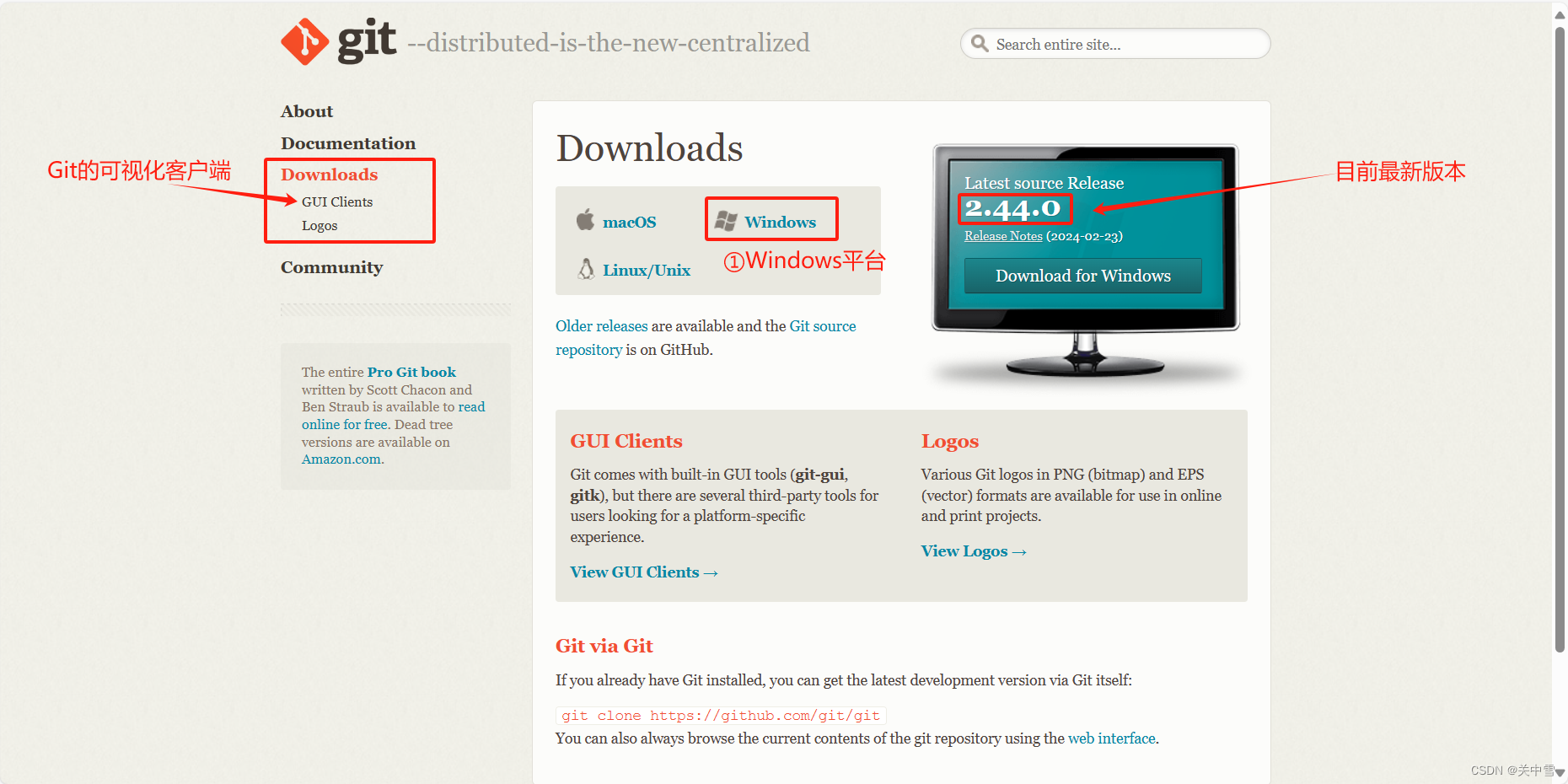Viewport: 1568px width, 784px height.
Task: Click Download for Windows button
Action: pos(1083,276)
